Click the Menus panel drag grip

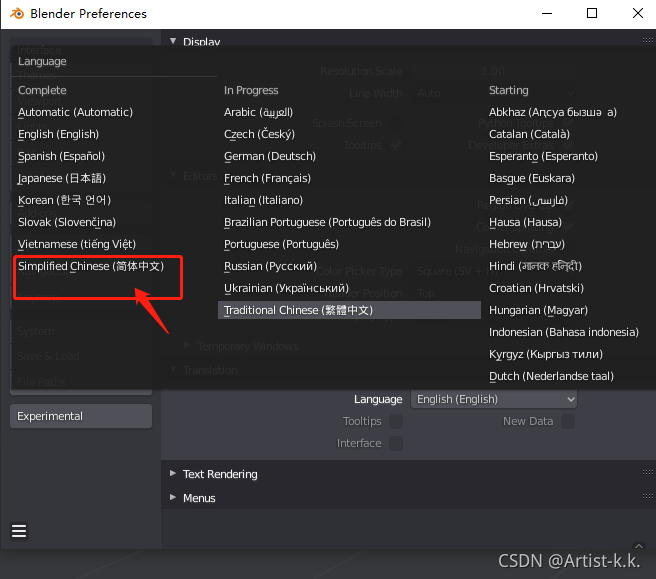(x=648, y=497)
